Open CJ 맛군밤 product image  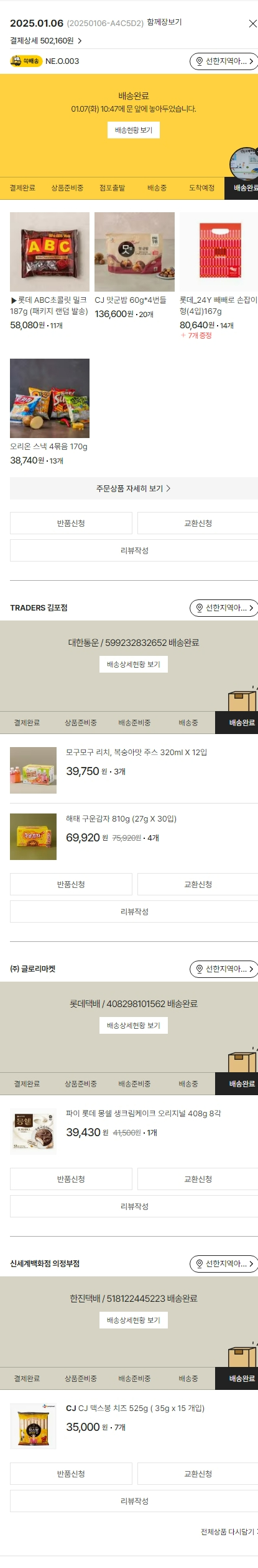(x=134, y=252)
